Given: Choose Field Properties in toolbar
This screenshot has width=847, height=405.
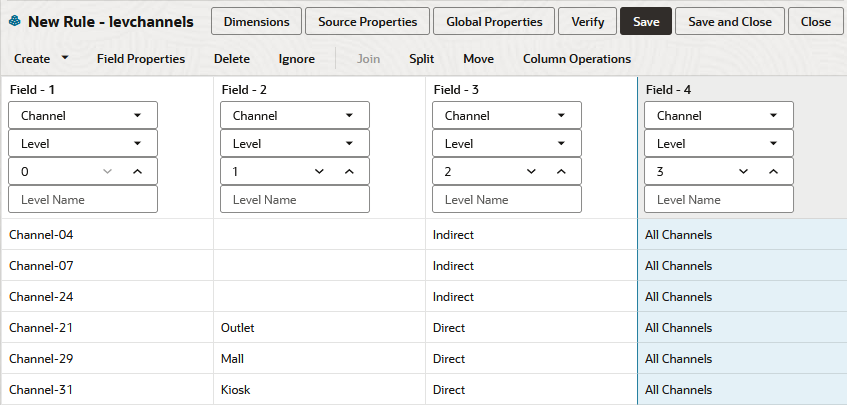Looking at the screenshot, I should click(x=141, y=59).
